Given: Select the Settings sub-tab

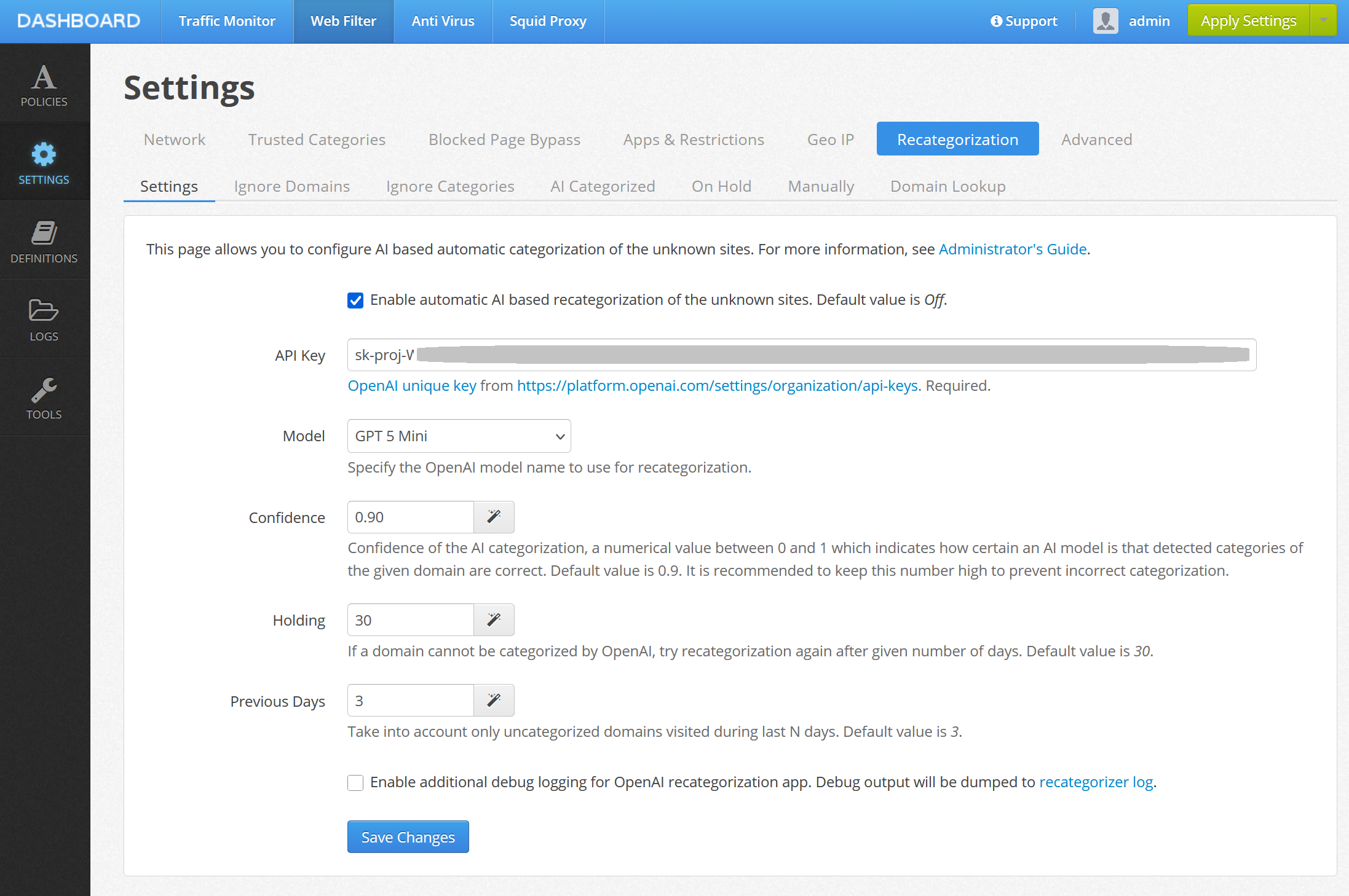Looking at the screenshot, I should click(x=169, y=186).
